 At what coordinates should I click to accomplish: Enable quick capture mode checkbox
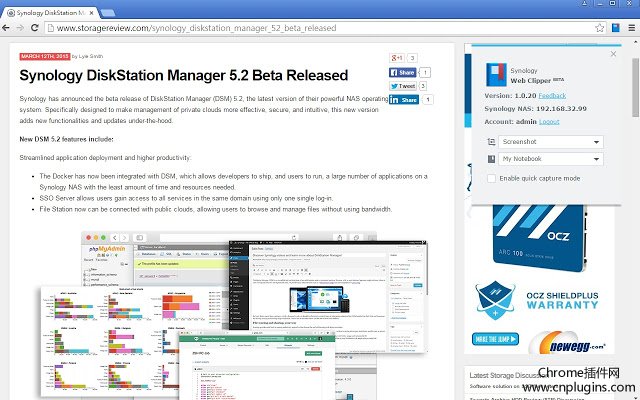coord(491,178)
